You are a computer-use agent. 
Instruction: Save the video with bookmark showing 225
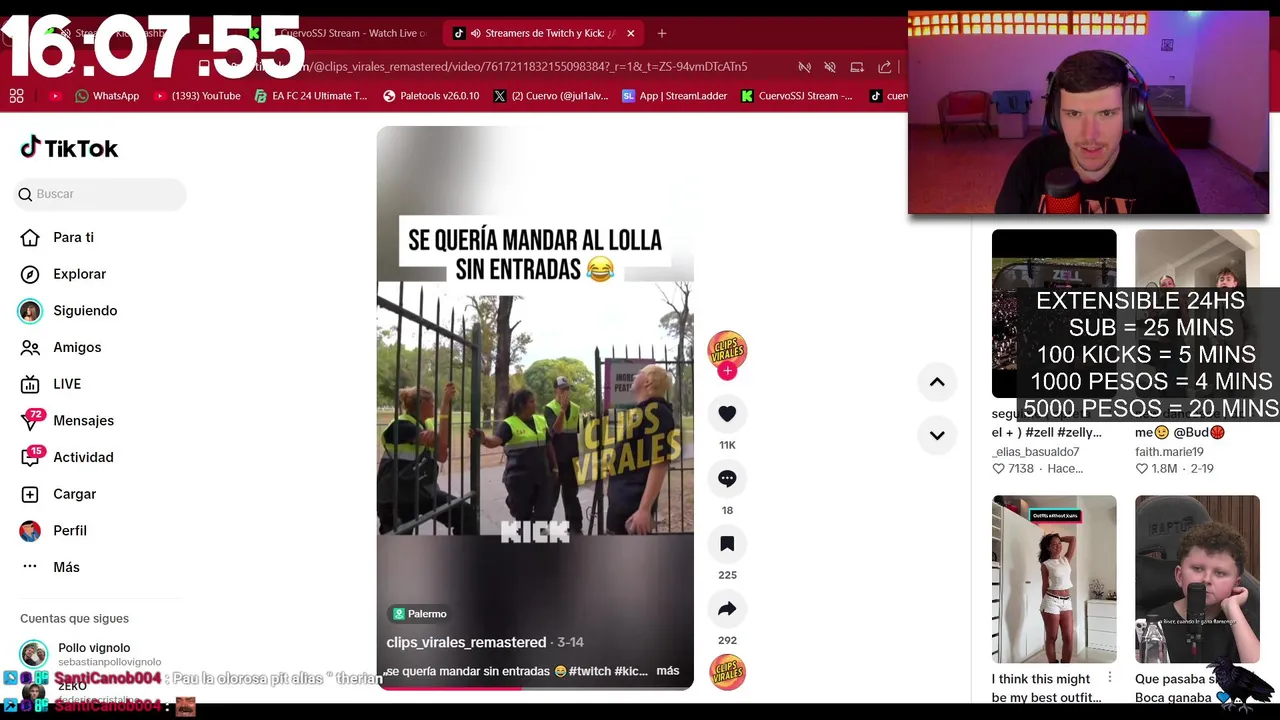[x=727, y=544]
